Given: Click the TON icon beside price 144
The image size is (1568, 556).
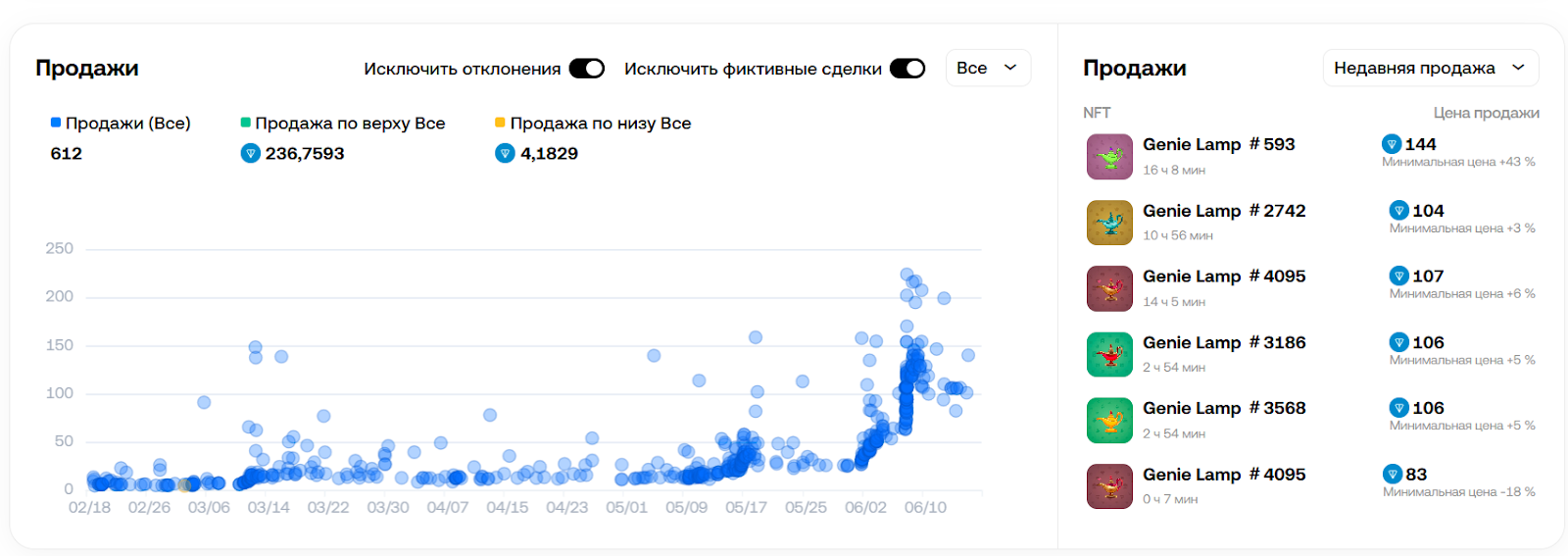Looking at the screenshot, I should tap(1392, 144).
